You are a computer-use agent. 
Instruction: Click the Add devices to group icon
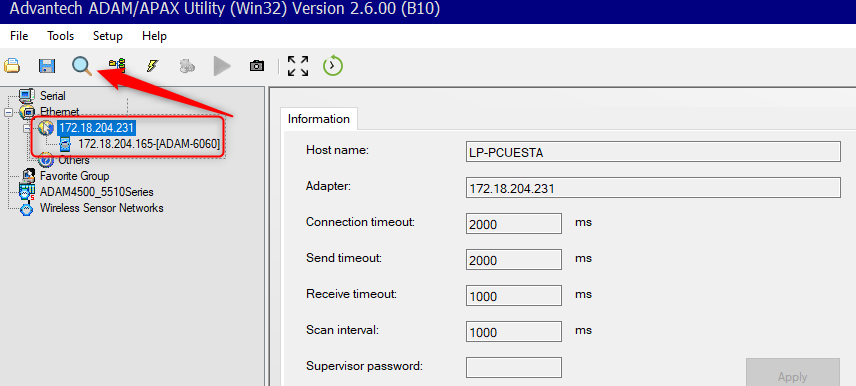pyautogui.click(x=117, y=66)
